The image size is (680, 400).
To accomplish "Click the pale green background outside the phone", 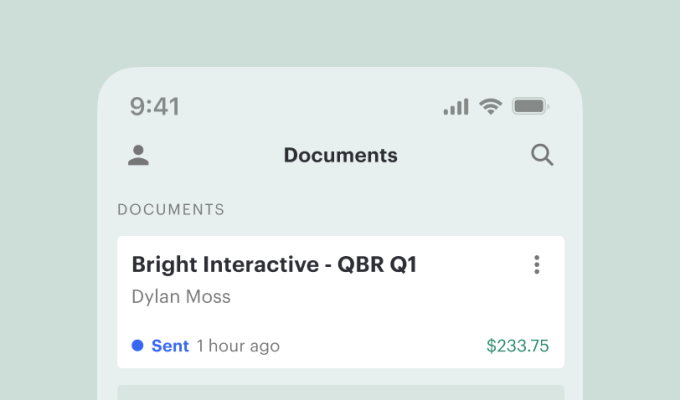I will [50, 200].
